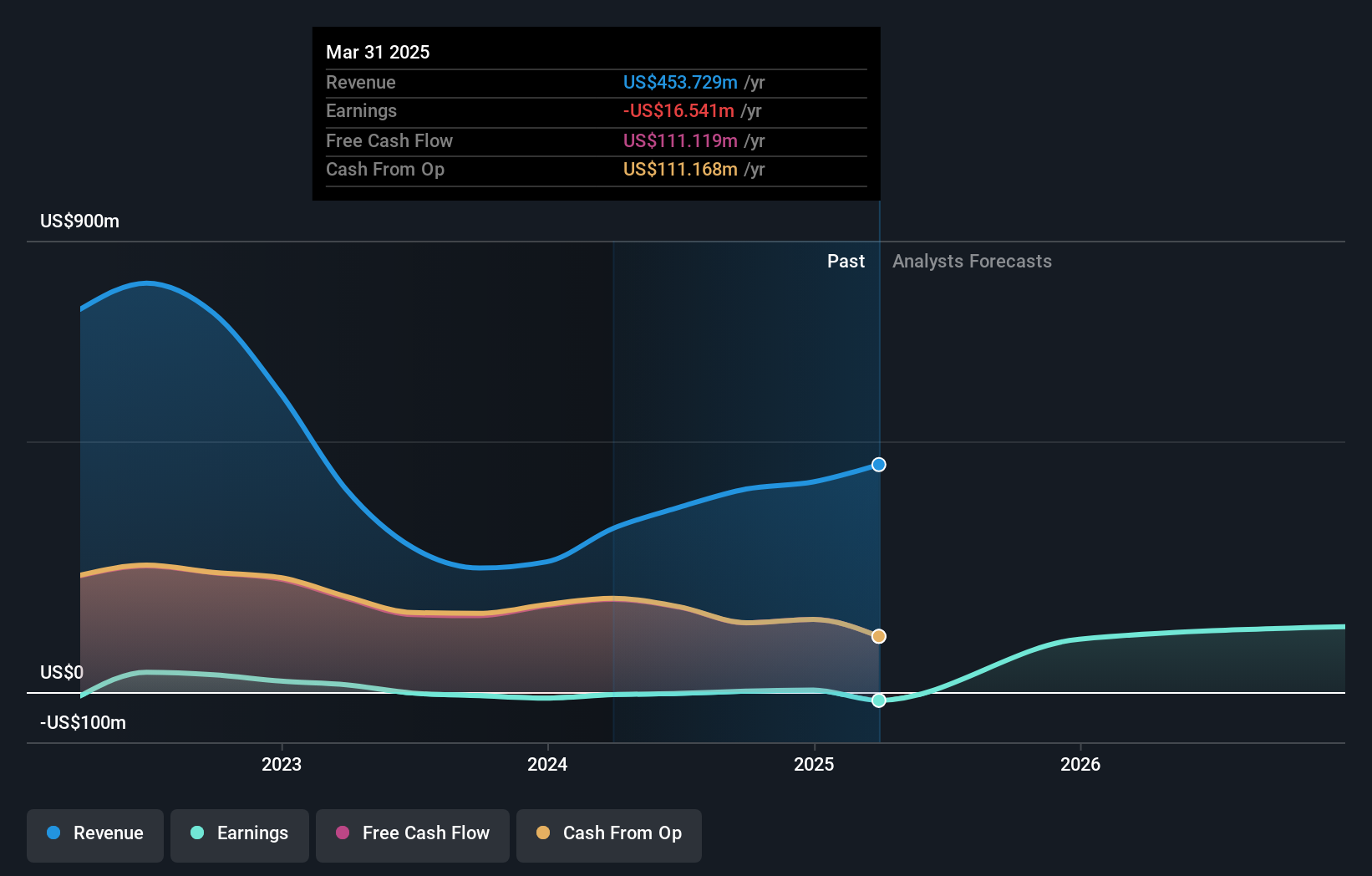The width and height of the screenshot is (1372, 876).
Task: Click the US$900m axis label
Action: pos(80,222)
